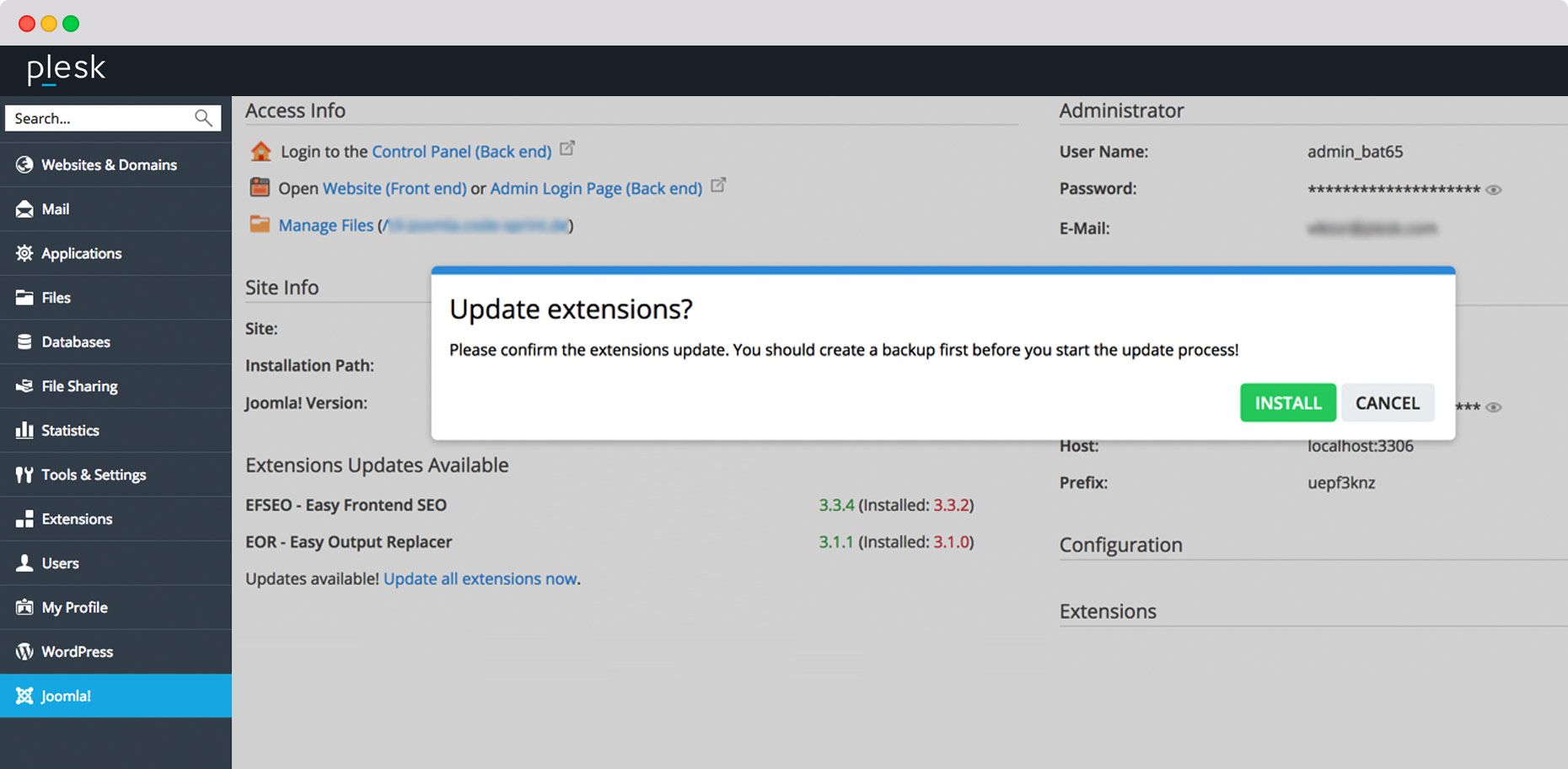The image size is (1568, 769).
Task: Click EFSEO - Easy Frontend SEO row
Action: [x=346, y=505]
